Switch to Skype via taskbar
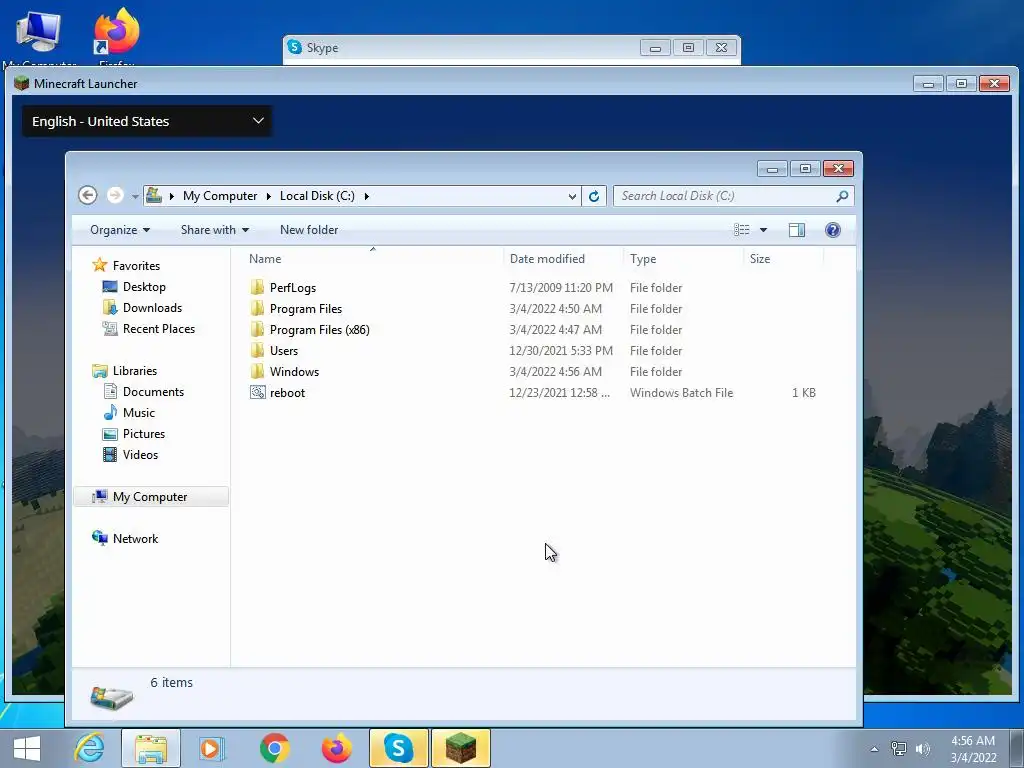 pyautogui.click(x=398, y=748)
